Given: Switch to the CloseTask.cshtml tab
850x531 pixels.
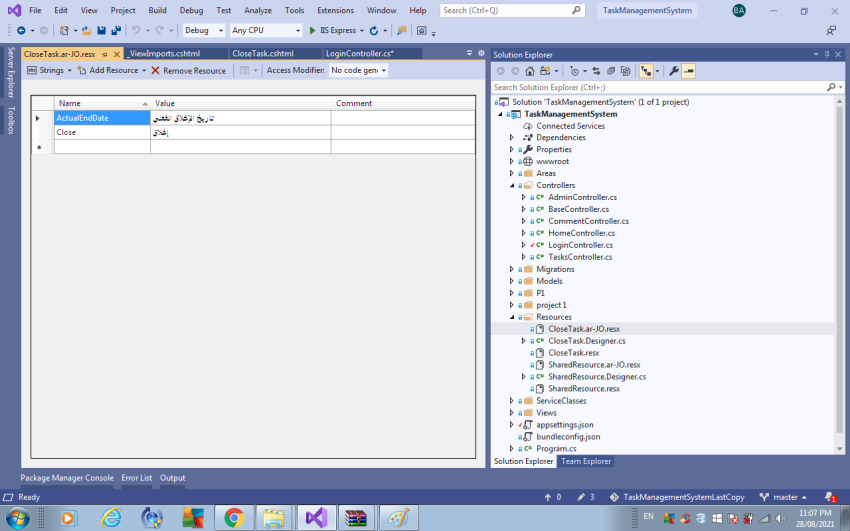Looking at the screenshot, I should [263, 54].
